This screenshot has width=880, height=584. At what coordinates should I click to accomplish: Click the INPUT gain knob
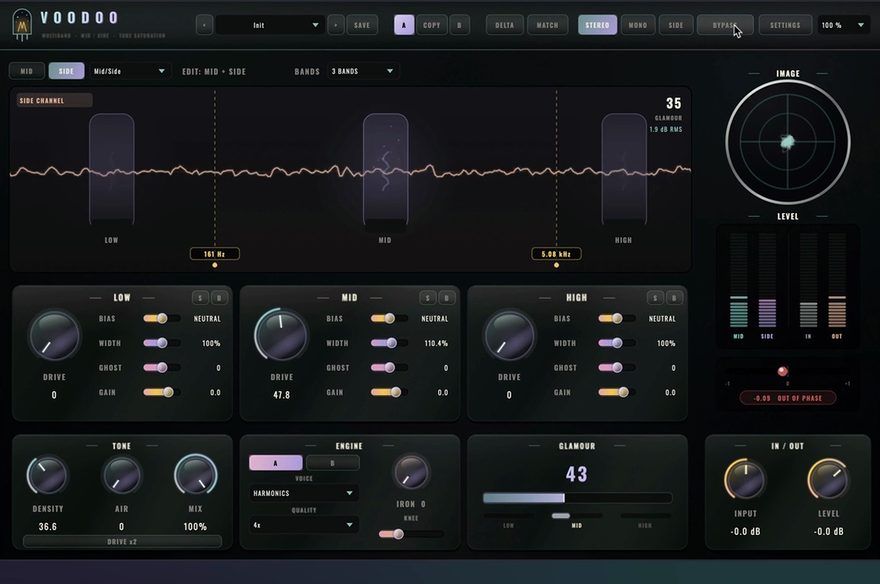point(745,479)
